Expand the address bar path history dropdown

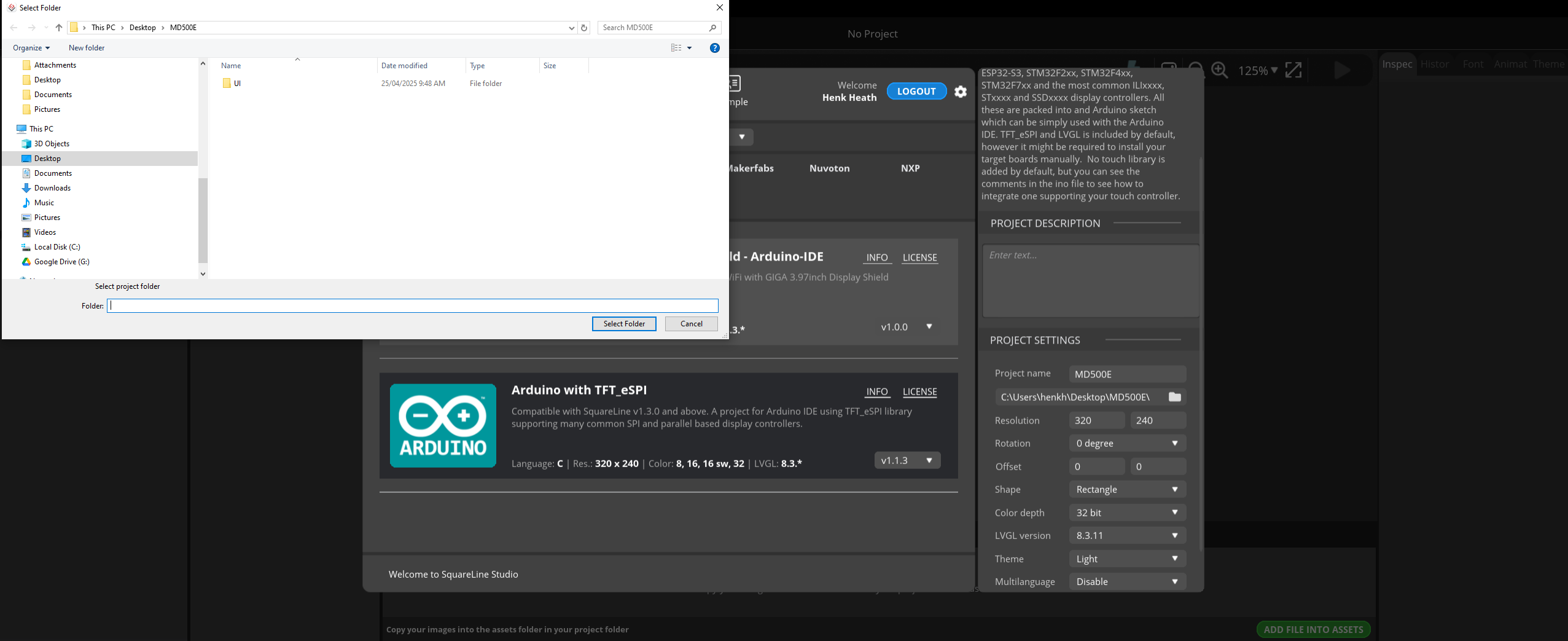(x=572, y=28)
